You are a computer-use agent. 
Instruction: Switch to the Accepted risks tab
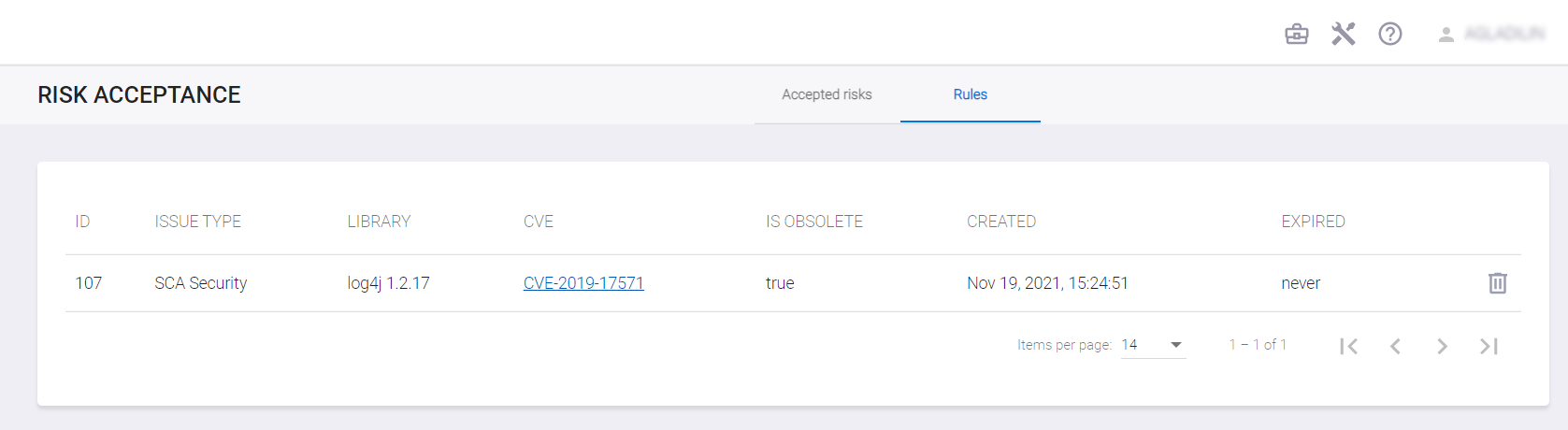point(827,94)
